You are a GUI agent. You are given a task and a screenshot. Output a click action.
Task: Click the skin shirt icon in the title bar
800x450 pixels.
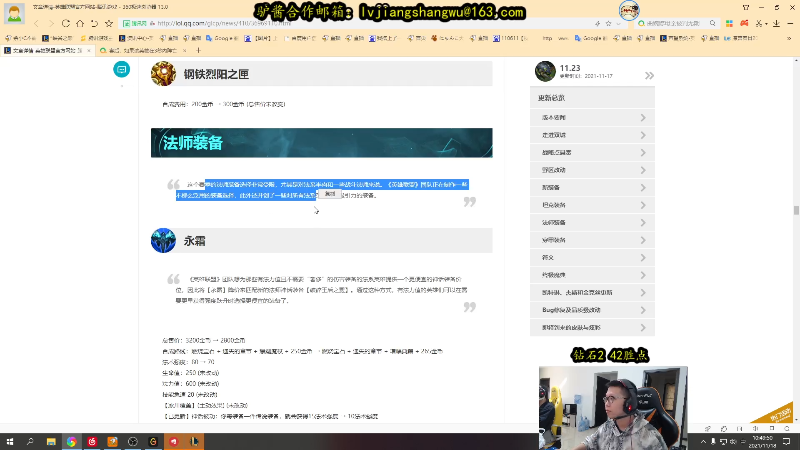coord(746,8)
